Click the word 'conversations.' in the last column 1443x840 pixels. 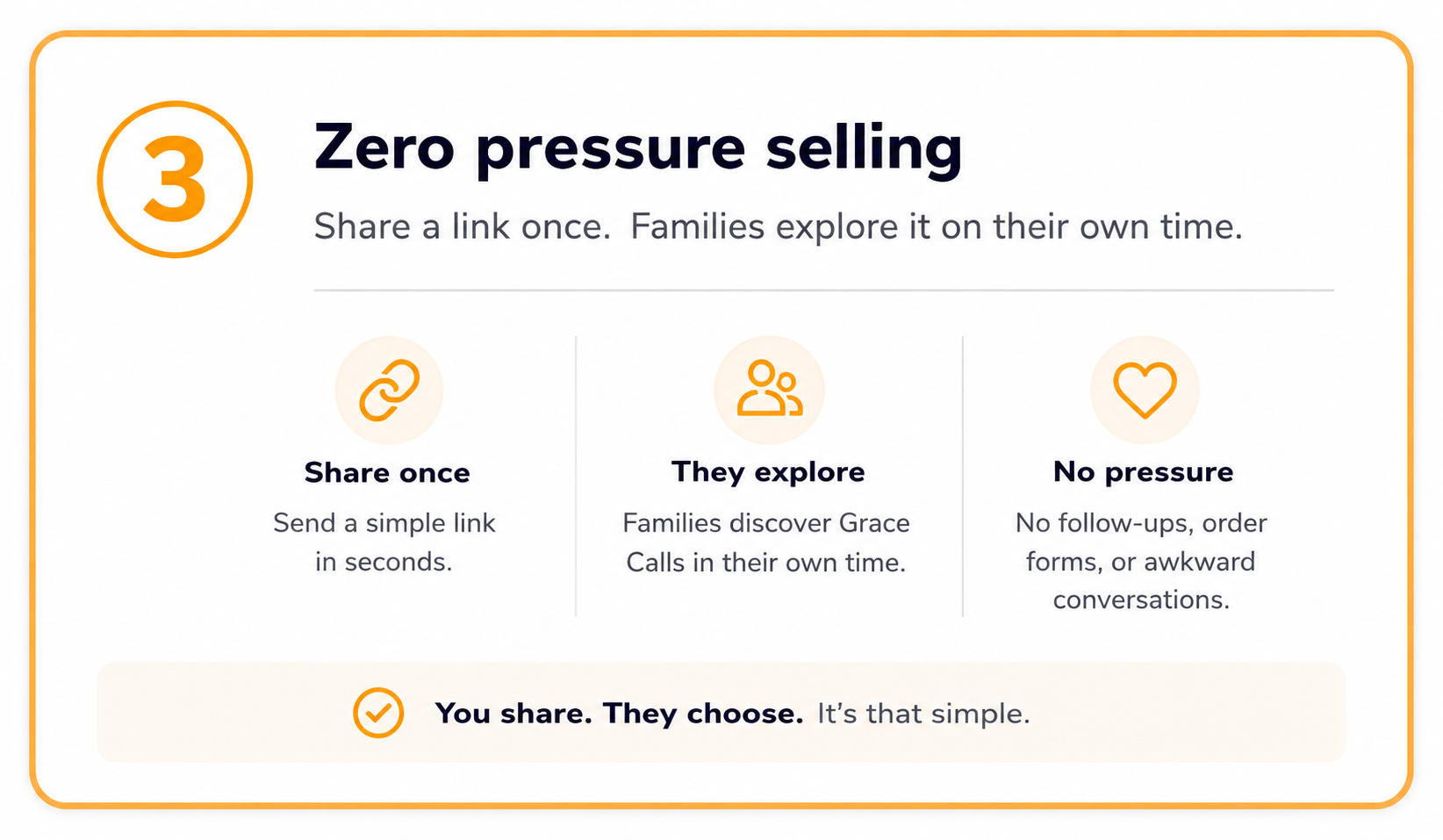[1141, 600]
